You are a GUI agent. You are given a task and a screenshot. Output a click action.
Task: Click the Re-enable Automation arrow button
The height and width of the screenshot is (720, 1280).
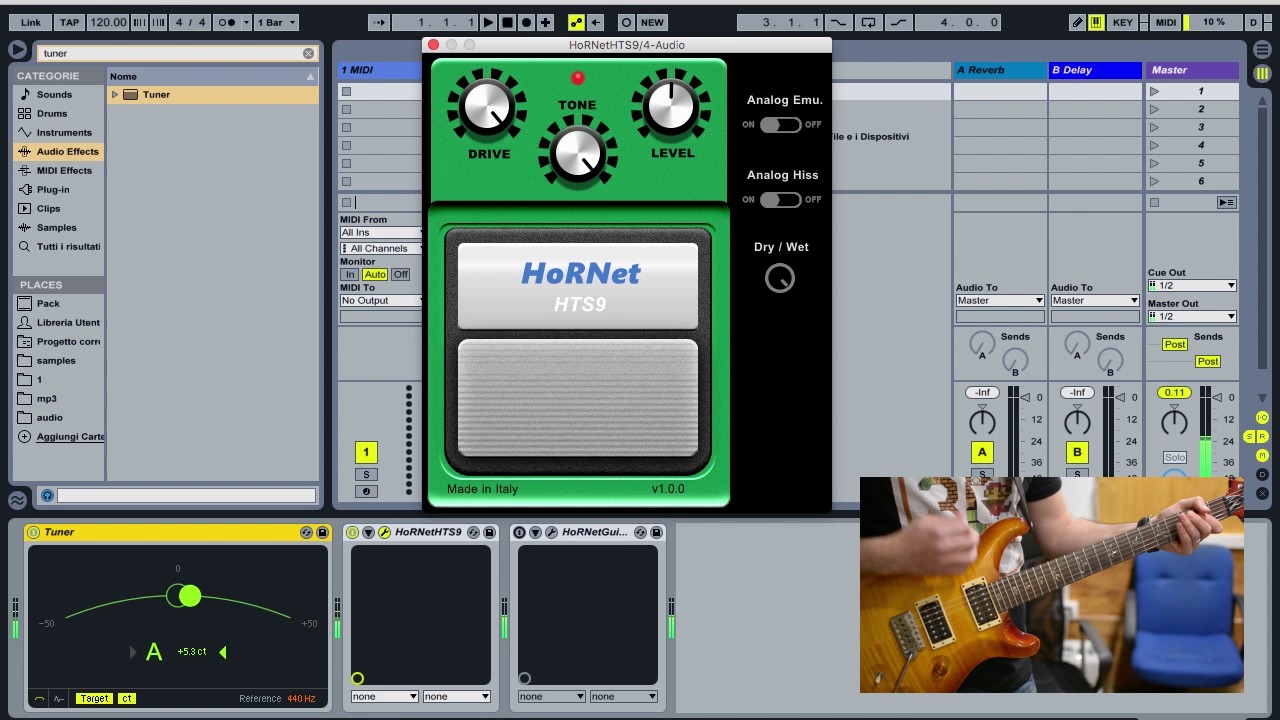(x=595, y=22)
